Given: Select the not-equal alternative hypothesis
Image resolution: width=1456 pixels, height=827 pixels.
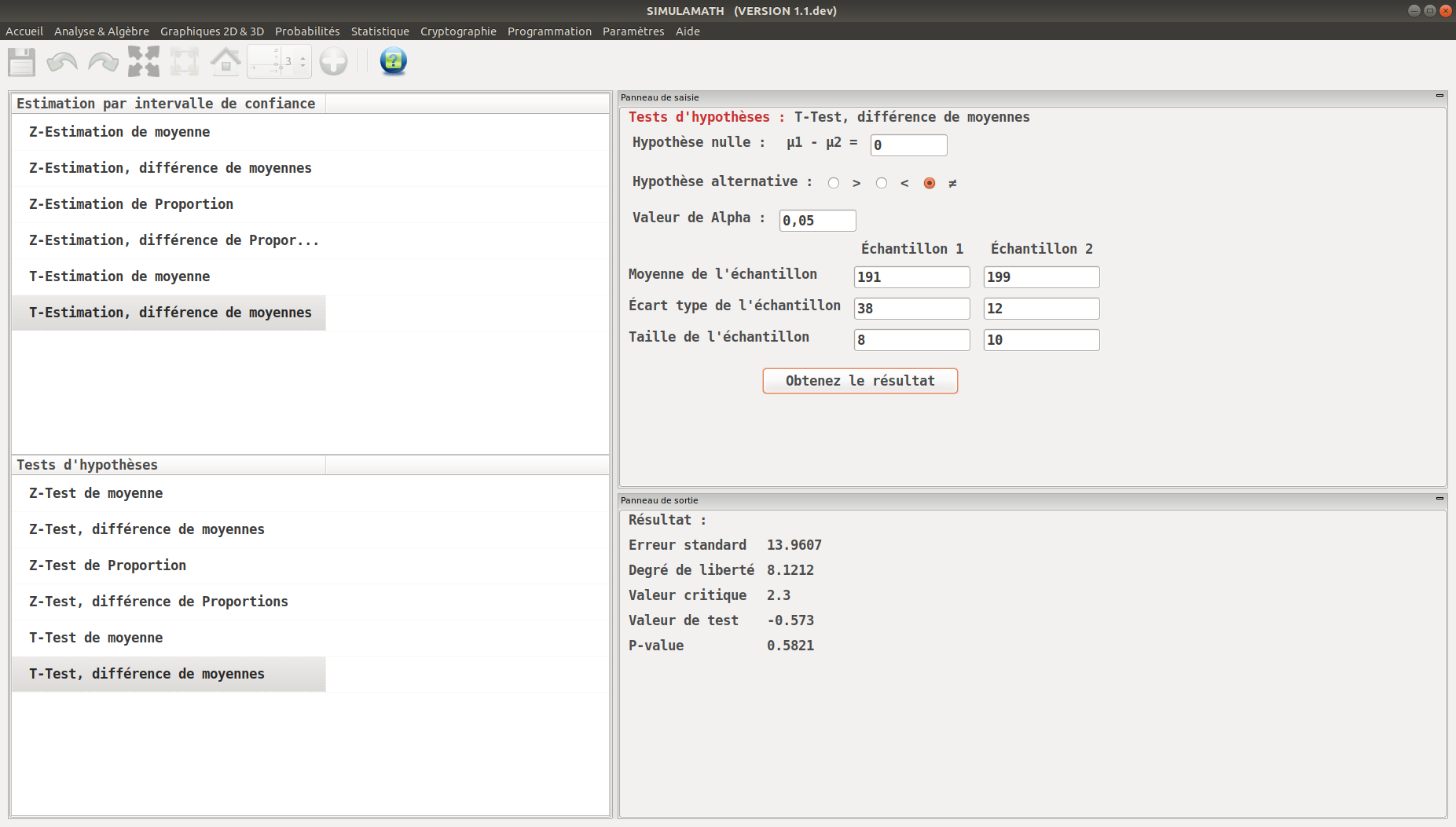Looking at the screenshot, I should pyautogui.click(x=930, y=183).
